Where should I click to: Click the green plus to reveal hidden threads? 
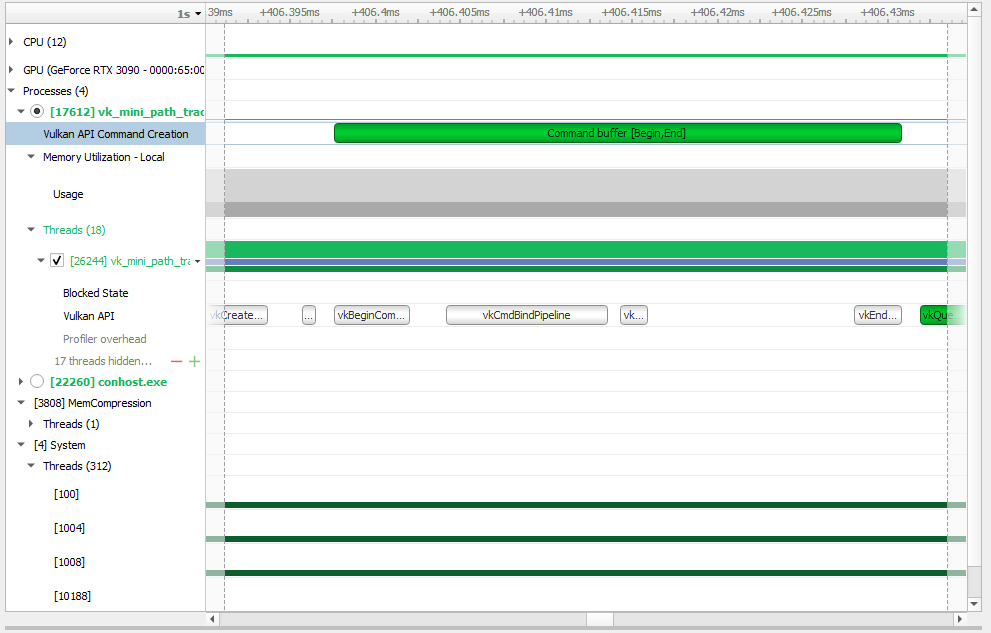194,361
